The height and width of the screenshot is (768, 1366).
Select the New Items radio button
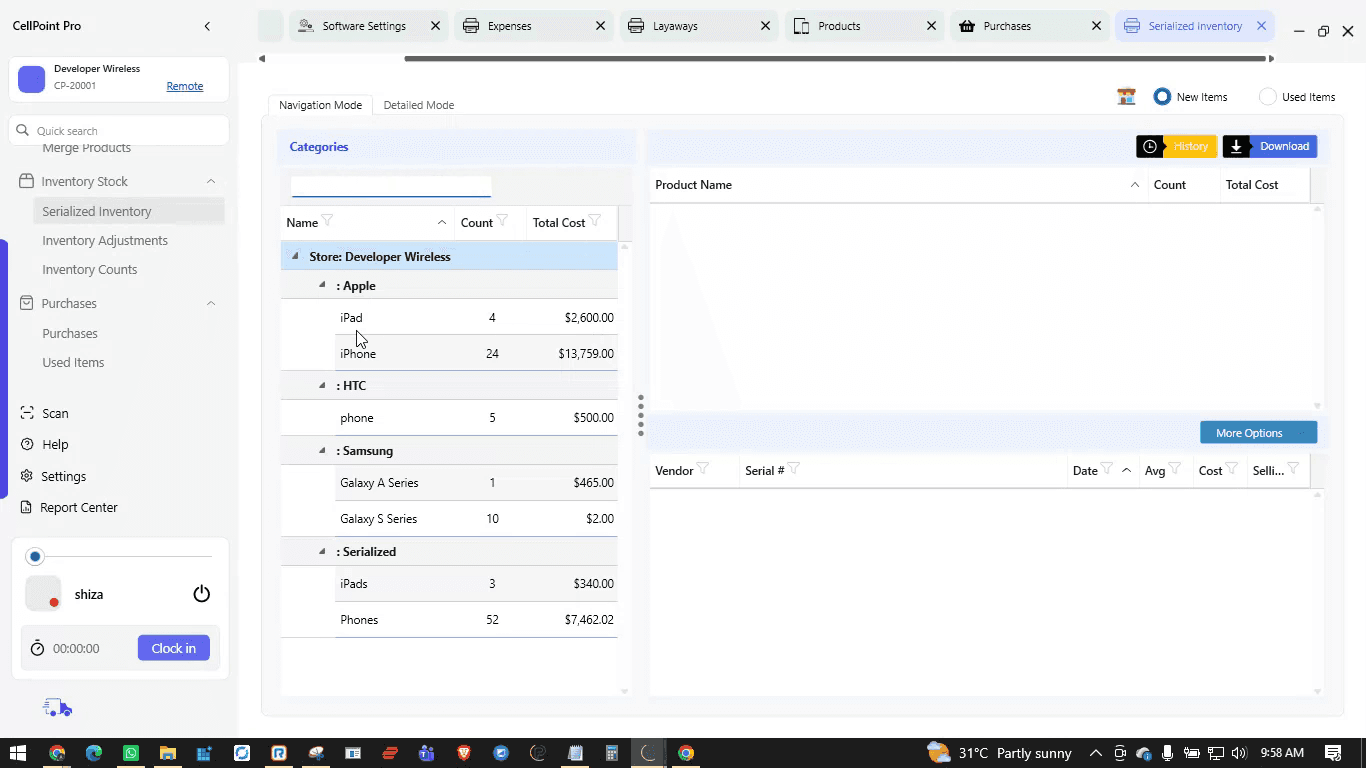(x=1162, y=97)
